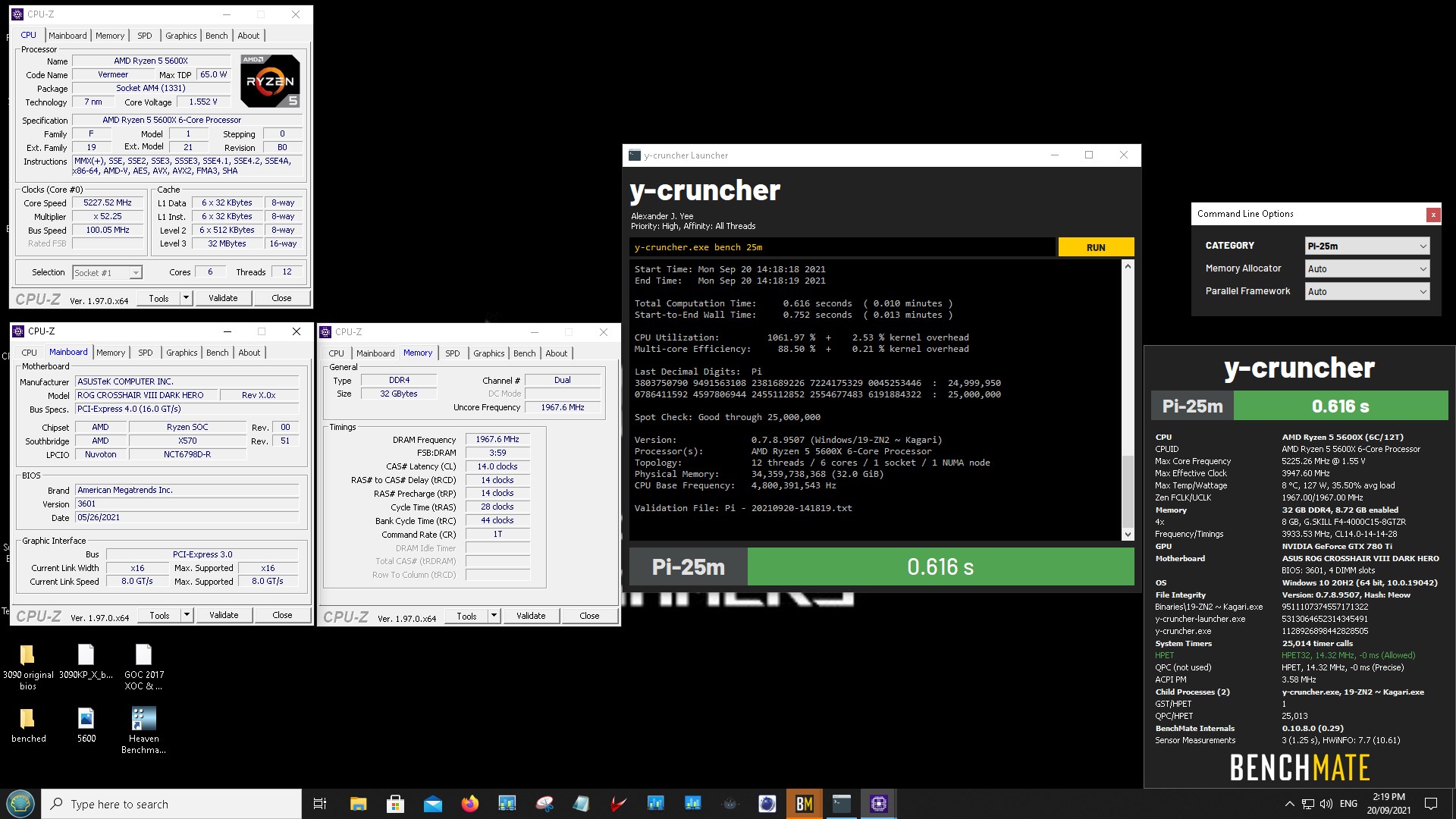
Task: Click the y-cruncher command input field
Action: click(842, 247)
